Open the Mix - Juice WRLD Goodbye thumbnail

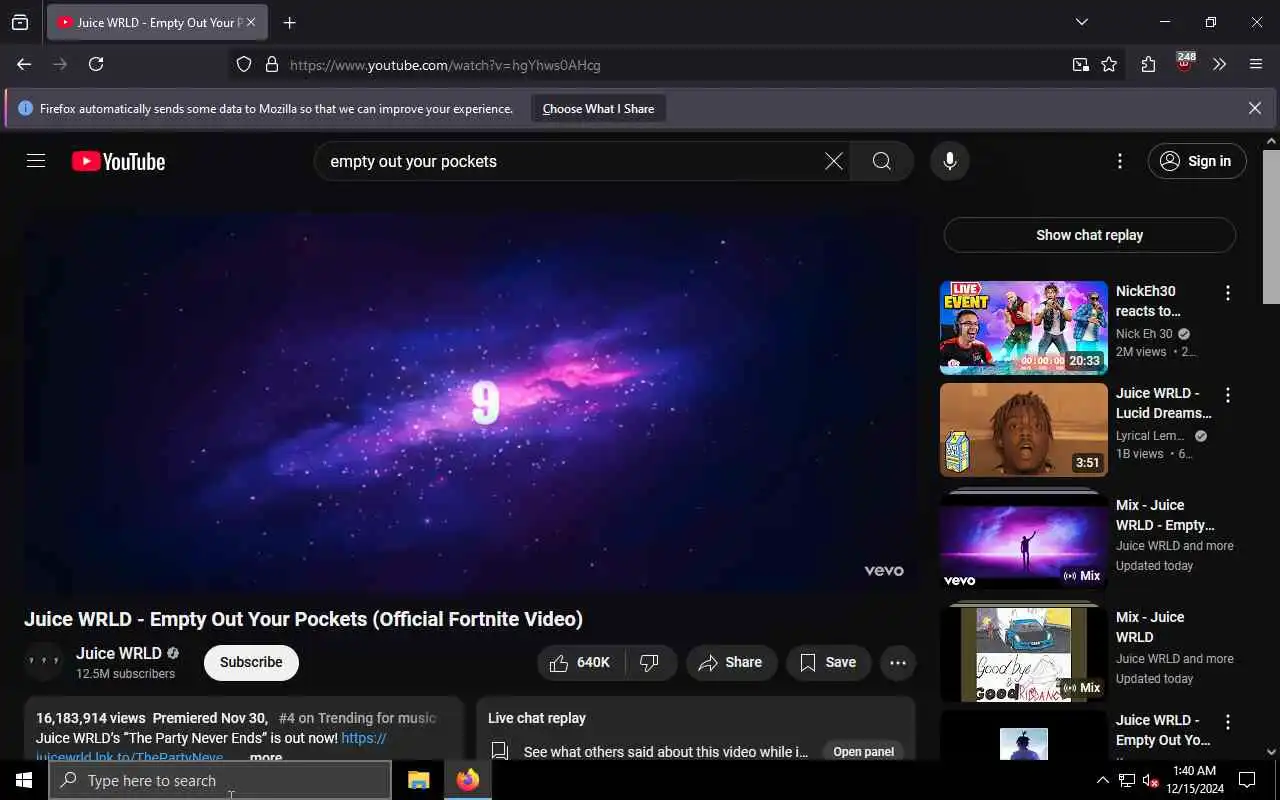1023,654
